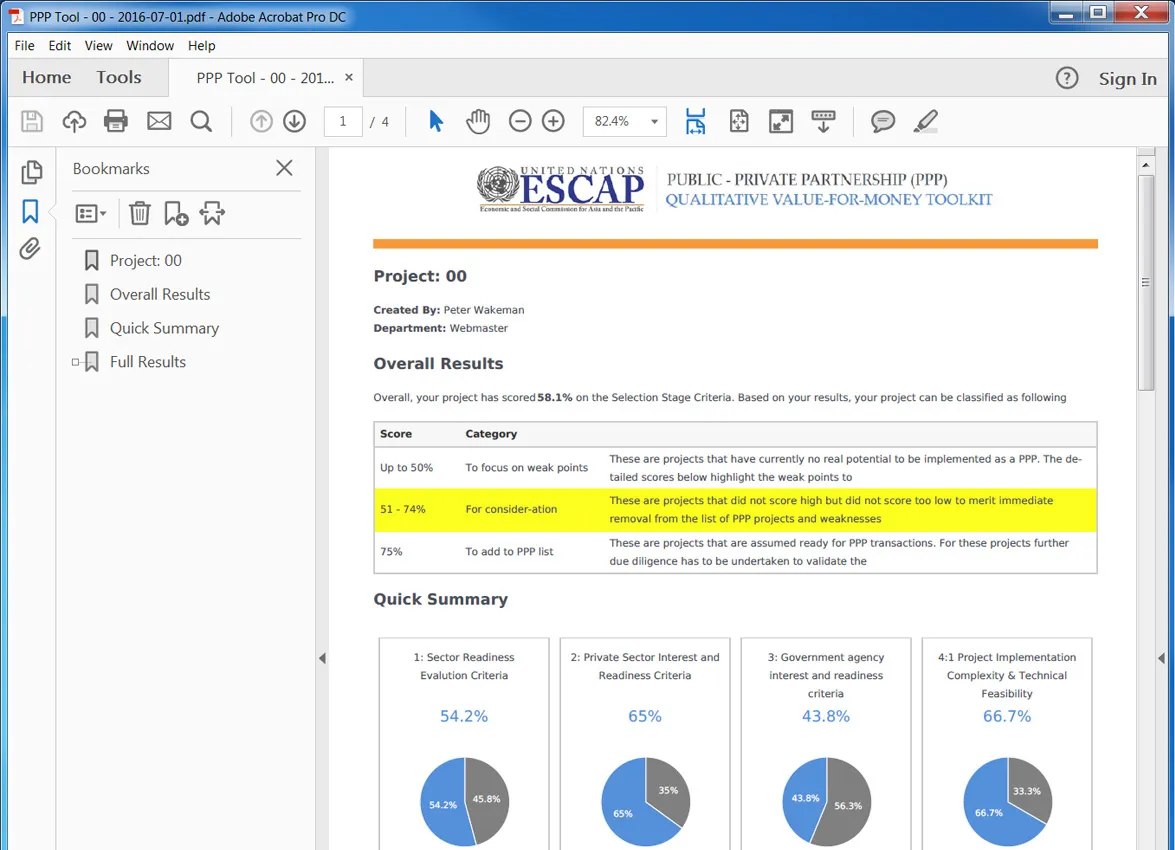Select the Full Results bookmark
Screen dimensions: 1175x850
coord(148,362)
